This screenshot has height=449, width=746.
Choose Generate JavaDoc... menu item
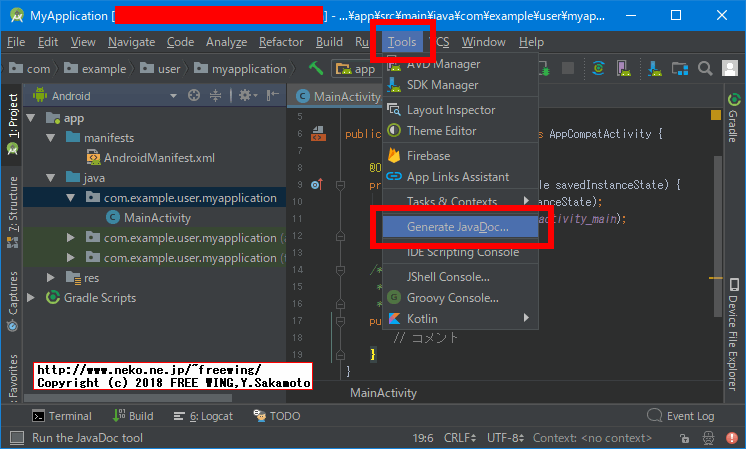click(460, 227)
